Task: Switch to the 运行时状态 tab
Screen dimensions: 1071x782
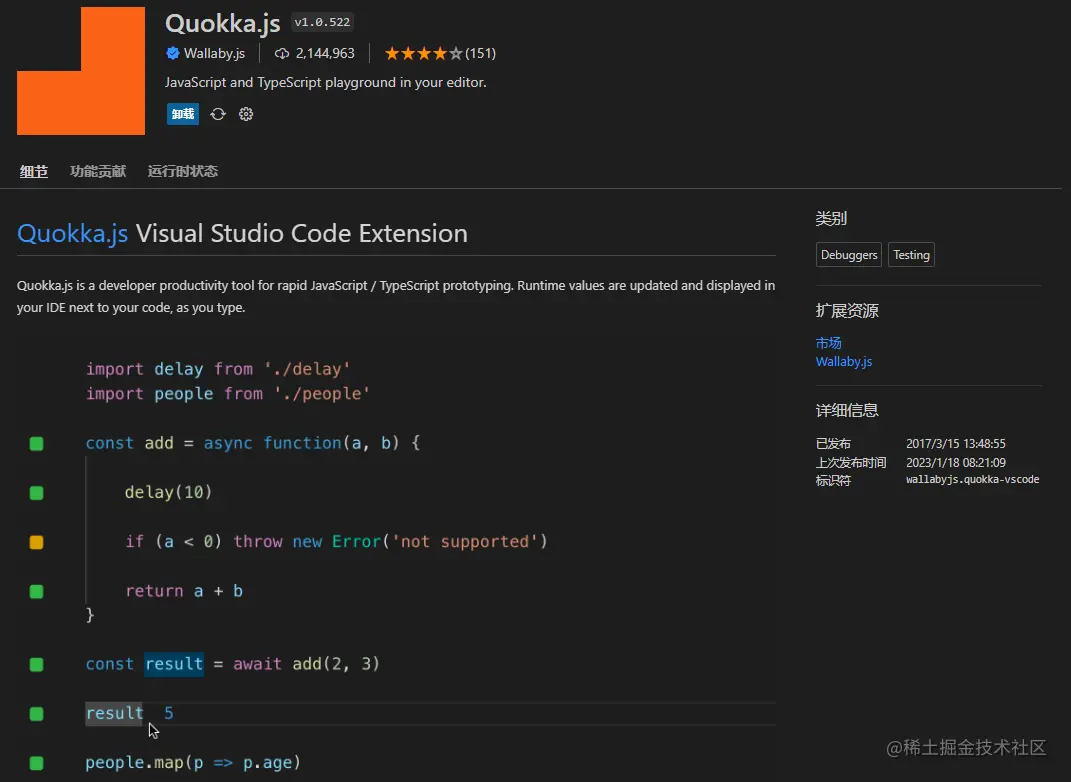Action: tap(182, 171)
